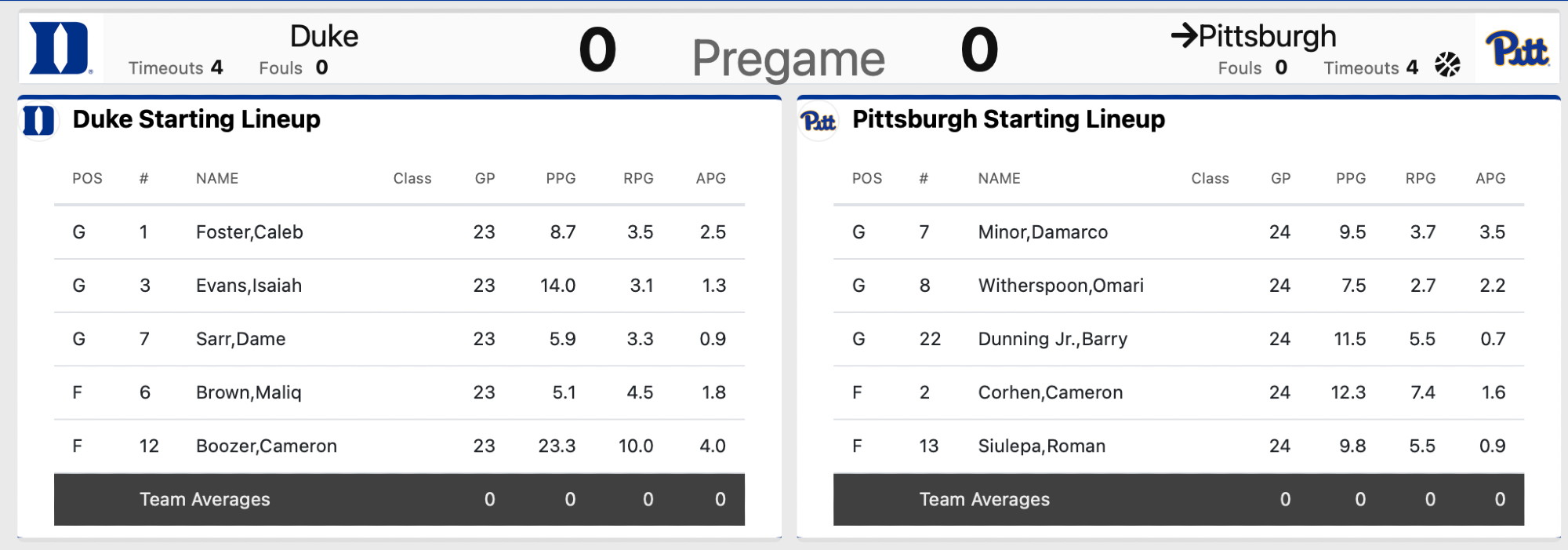Select Dunning Jr., Barry row
The height and width of the screenshot is (550, 1568).
[x=1052, y=339]
